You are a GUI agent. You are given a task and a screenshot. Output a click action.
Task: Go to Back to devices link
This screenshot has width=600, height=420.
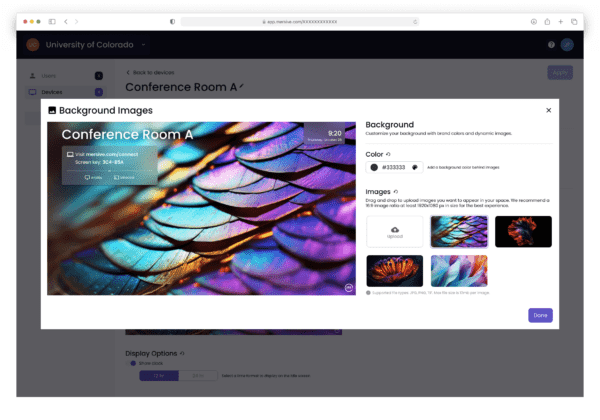(150, 73)
